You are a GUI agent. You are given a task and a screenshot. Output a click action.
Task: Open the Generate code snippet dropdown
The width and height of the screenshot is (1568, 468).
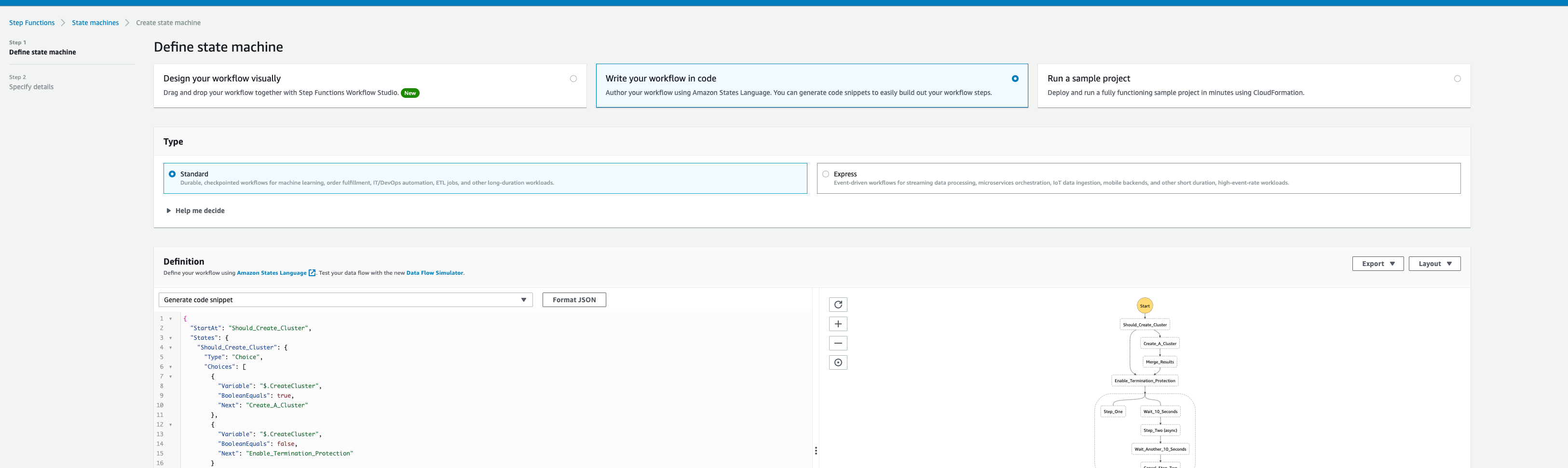[x=346, y=299]
